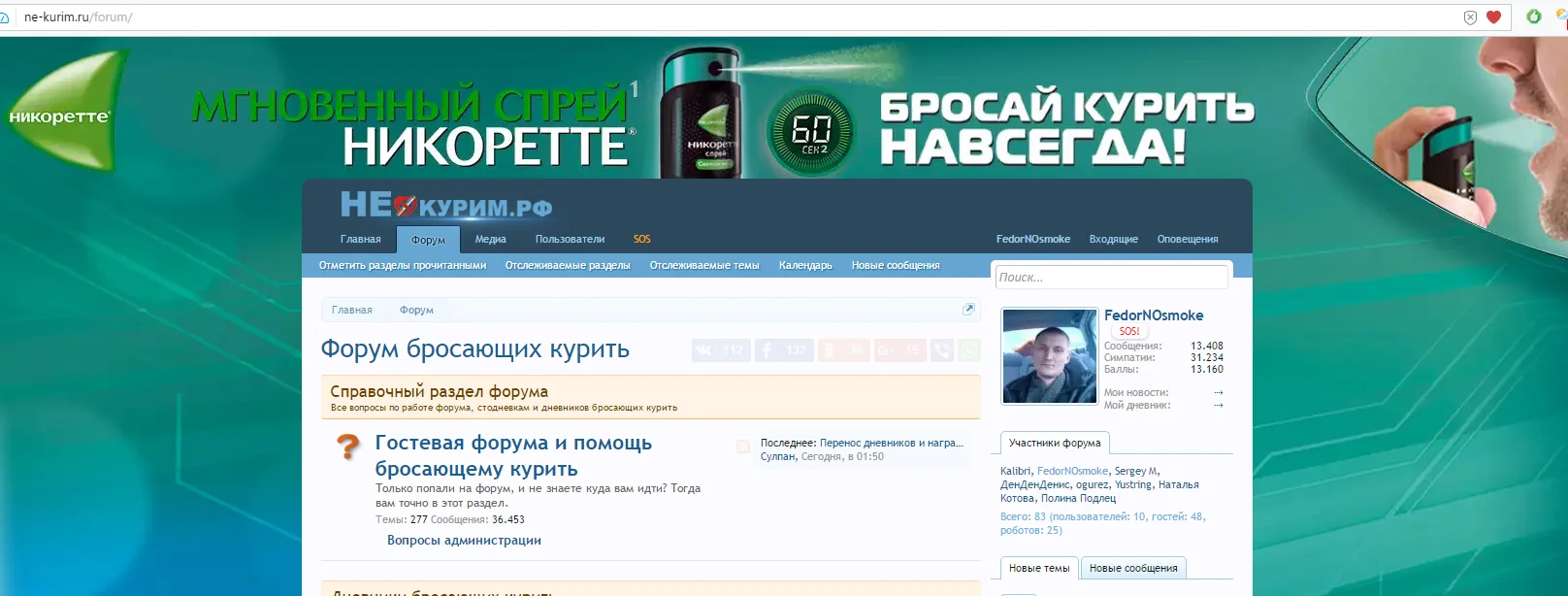Share the forum via Google Plus
1568x596 pixels.
(899, 350)
